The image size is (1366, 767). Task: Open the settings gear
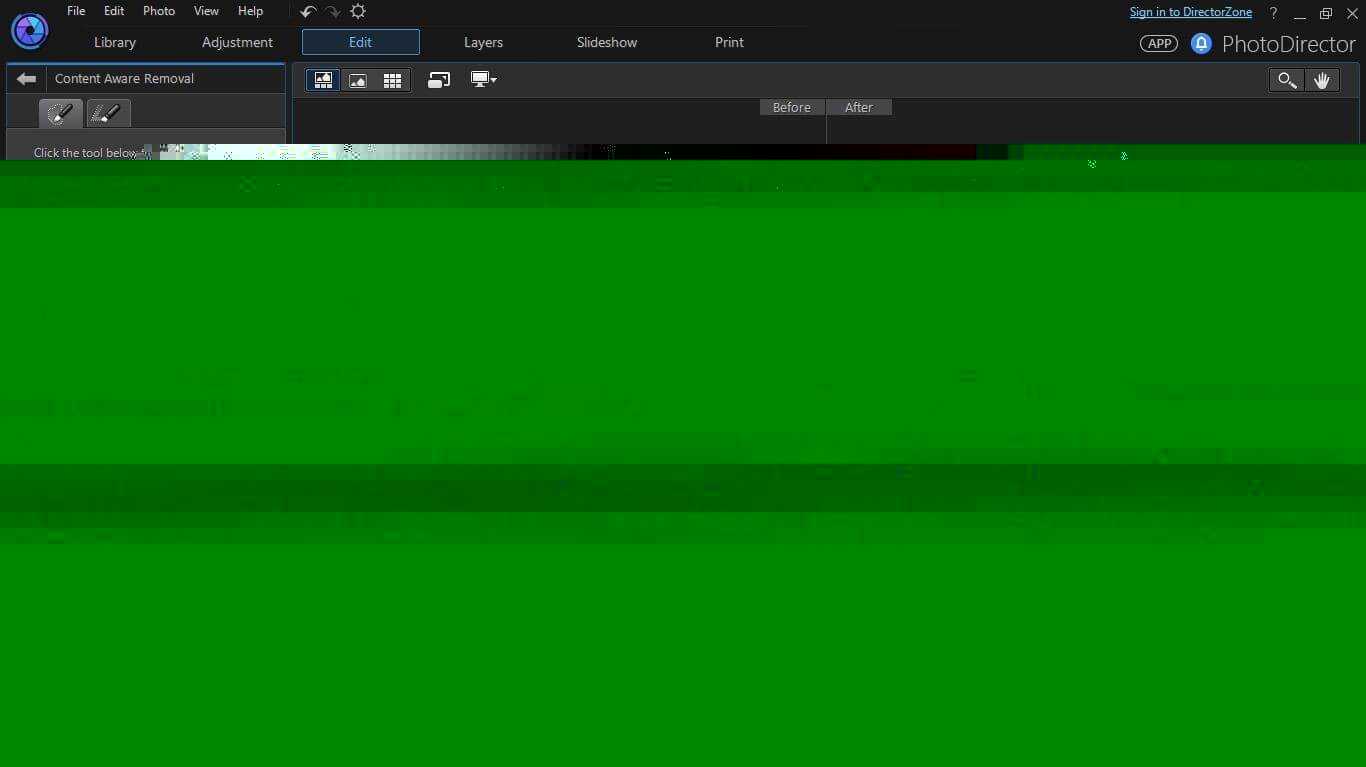point(357,11)
